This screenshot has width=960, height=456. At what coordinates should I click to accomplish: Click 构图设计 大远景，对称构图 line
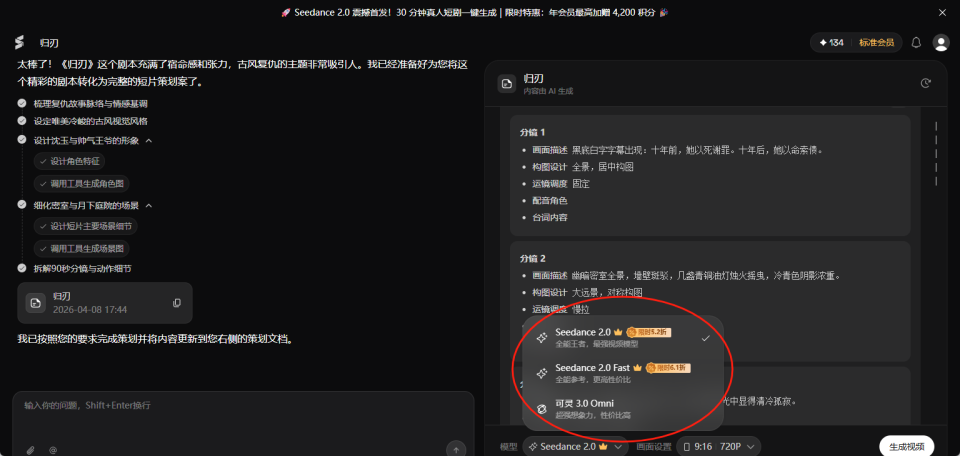[587, 293]
